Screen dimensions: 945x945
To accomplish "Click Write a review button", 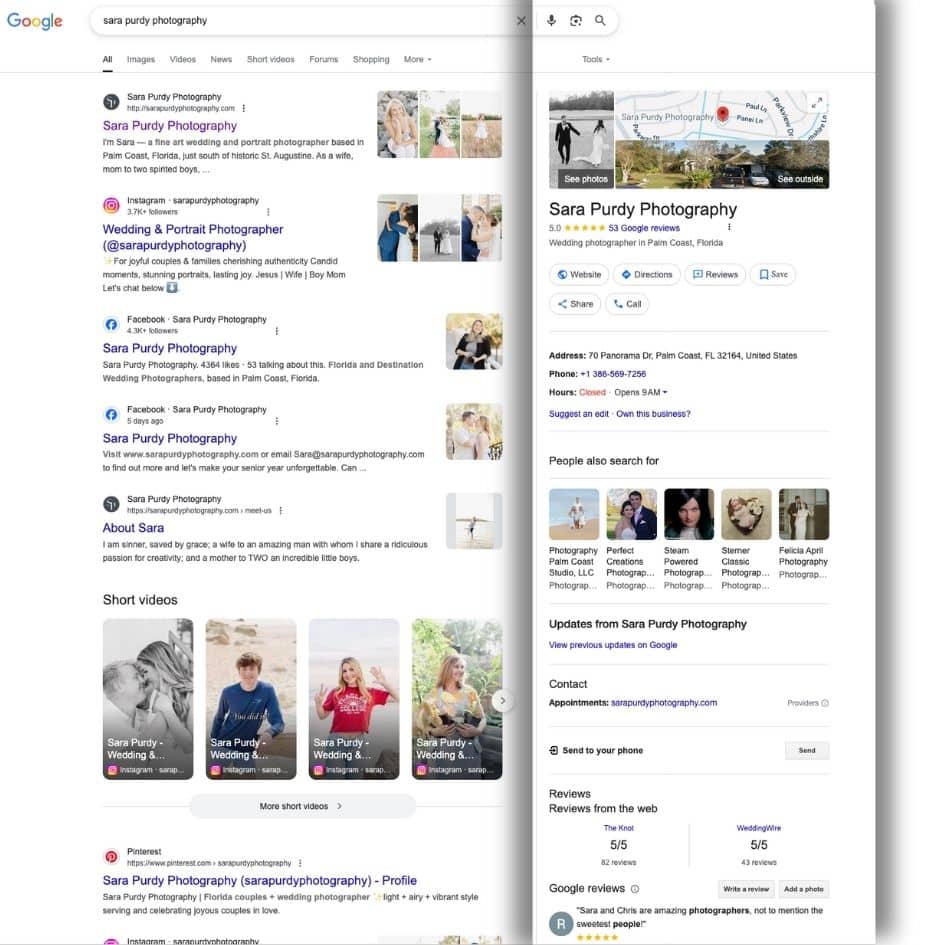I will pos(746,890).
